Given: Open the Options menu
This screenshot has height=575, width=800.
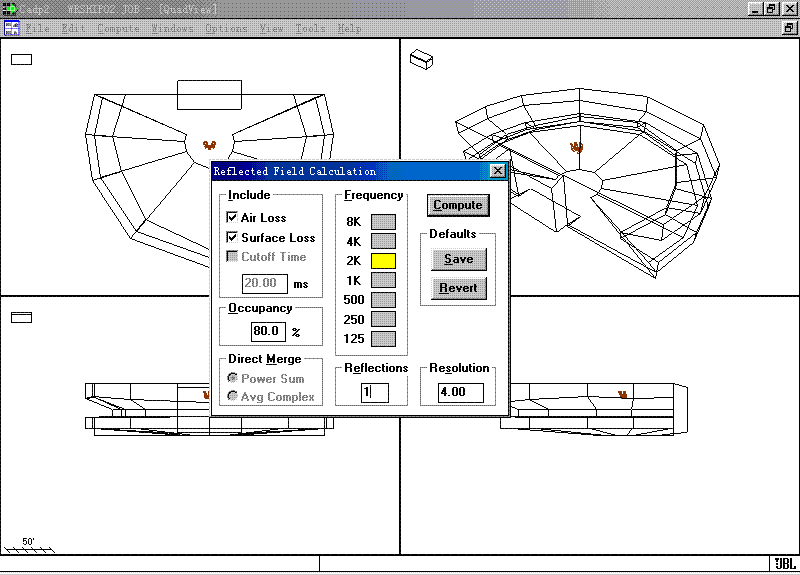Looking at the screenshot, I should pyautogui.click(x=226, y=28).
